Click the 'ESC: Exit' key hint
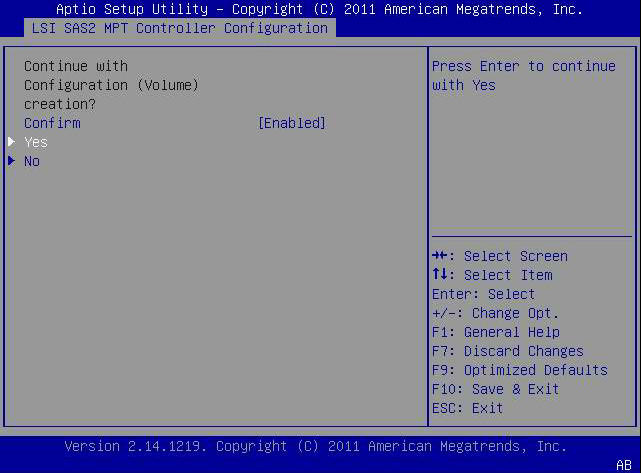 [x=468, y=408]
